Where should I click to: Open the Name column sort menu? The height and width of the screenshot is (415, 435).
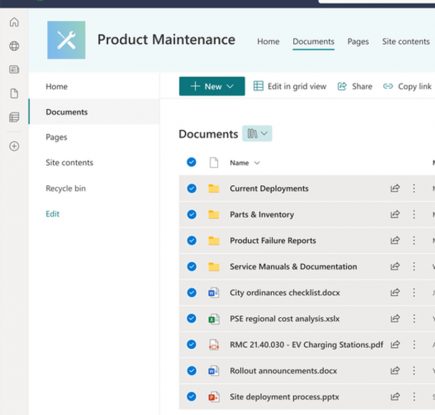pyautogui.click(x=244, y=163)
